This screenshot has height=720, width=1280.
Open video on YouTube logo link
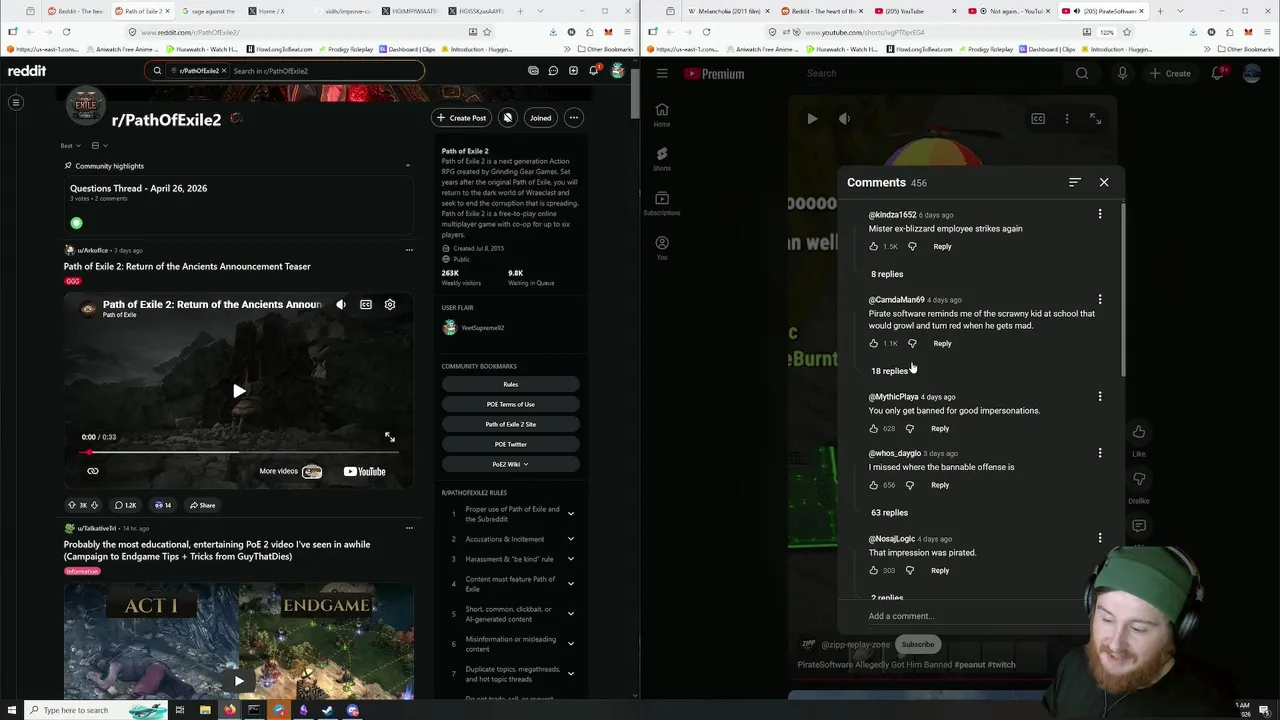(364, 471)
